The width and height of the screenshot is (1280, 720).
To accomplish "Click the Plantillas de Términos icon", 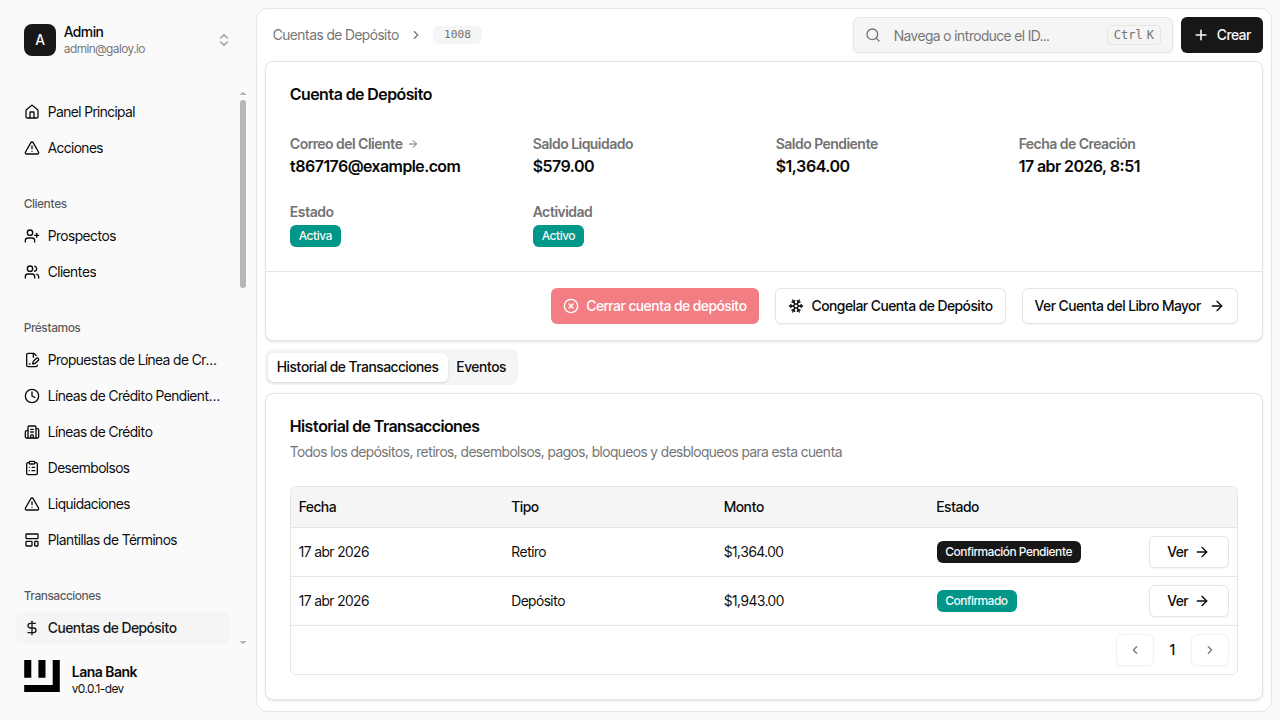I will tap(32, 540).
